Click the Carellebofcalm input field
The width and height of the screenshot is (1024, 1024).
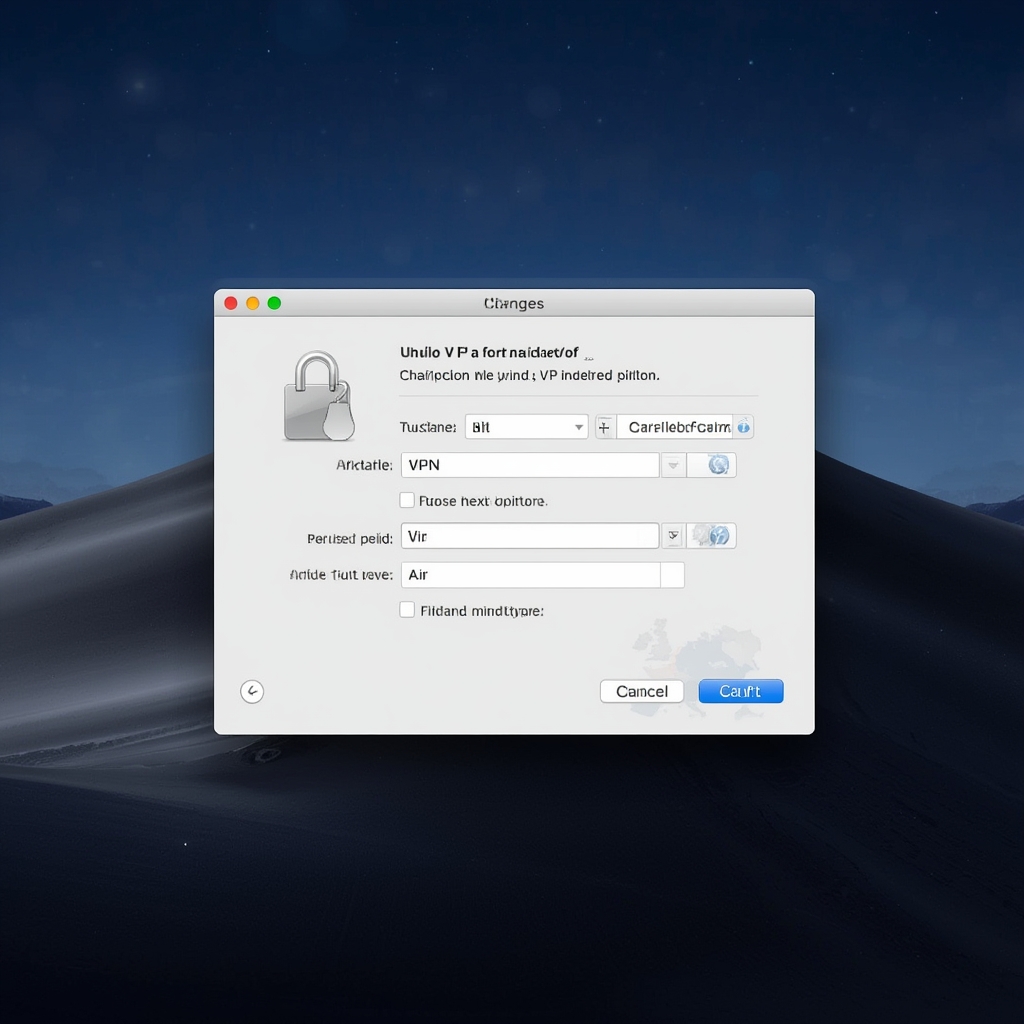coord(676,426)
